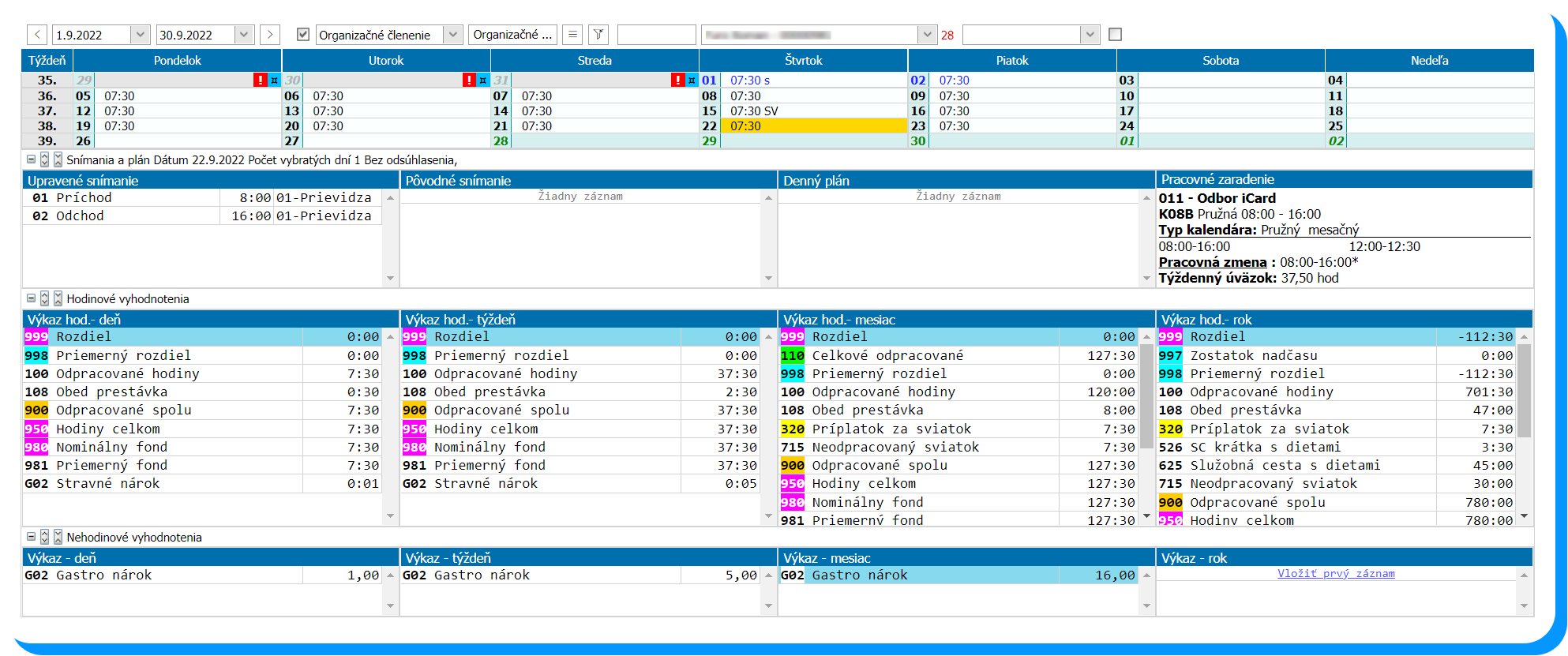Open the 30.9.2022 end date dropdown
This screenshot has width=1568, height=656.
pyautogui.click(x=244, y=35)
